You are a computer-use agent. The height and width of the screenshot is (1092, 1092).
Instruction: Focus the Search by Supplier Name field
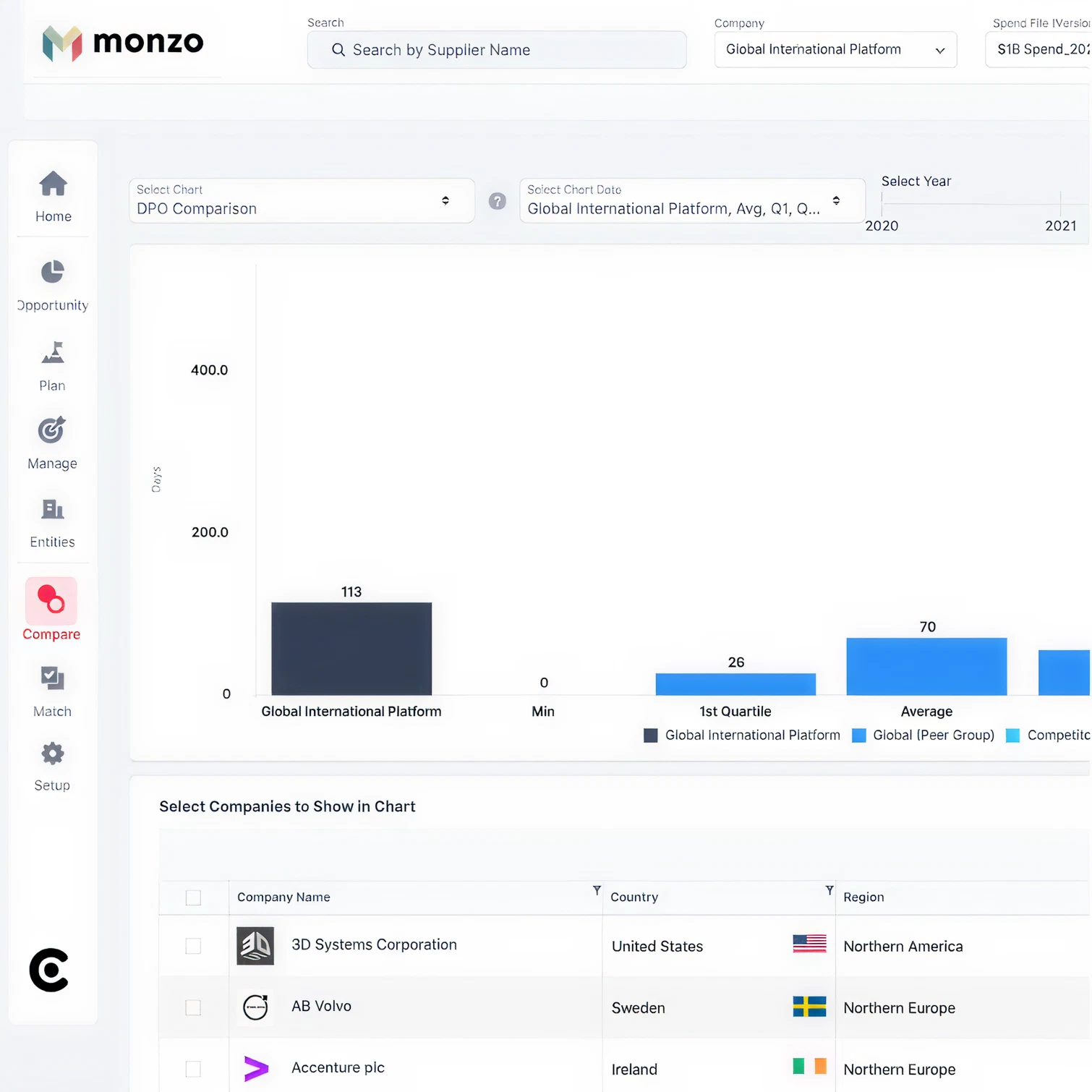point(497,50)
